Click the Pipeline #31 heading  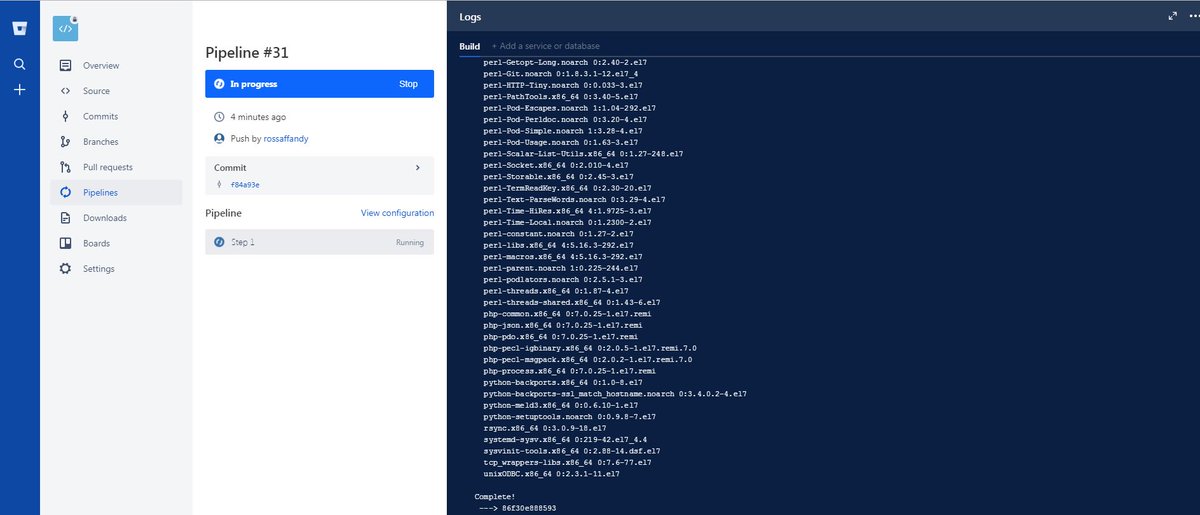pos(247,52)
